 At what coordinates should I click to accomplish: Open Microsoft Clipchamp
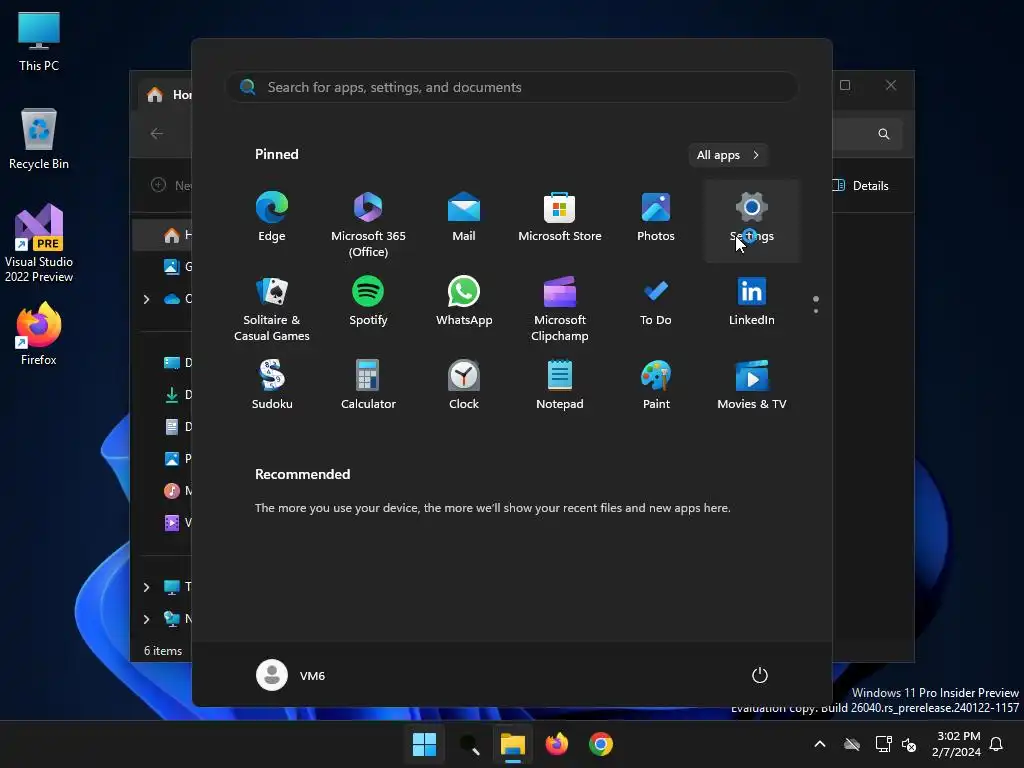[560, 307]
